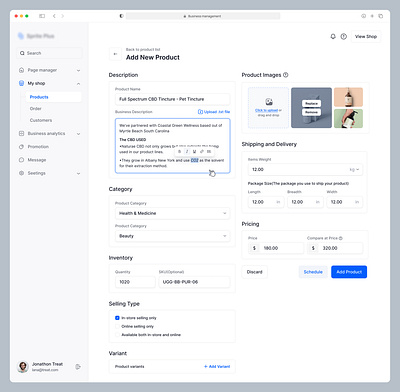
Task: Go back using the arrow button beside Add New Product
Action: pyautogui.click(x=115, y=54)
